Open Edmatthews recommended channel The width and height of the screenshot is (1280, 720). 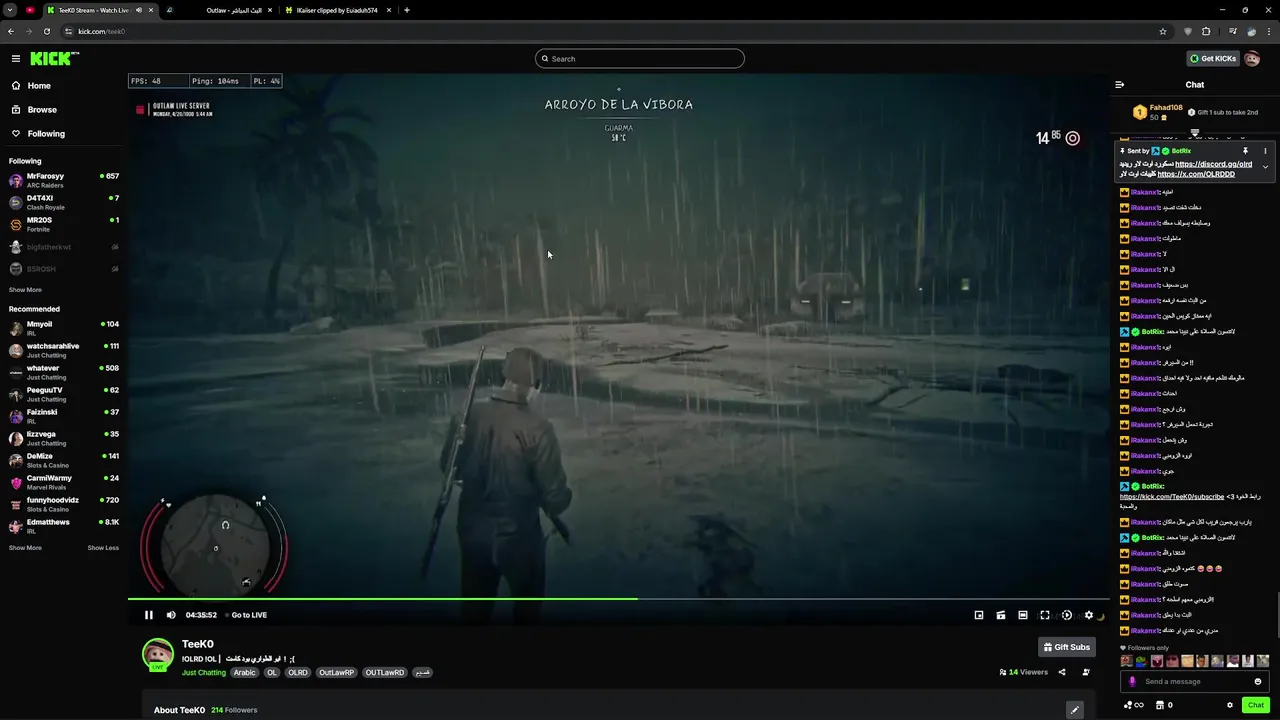64,526
